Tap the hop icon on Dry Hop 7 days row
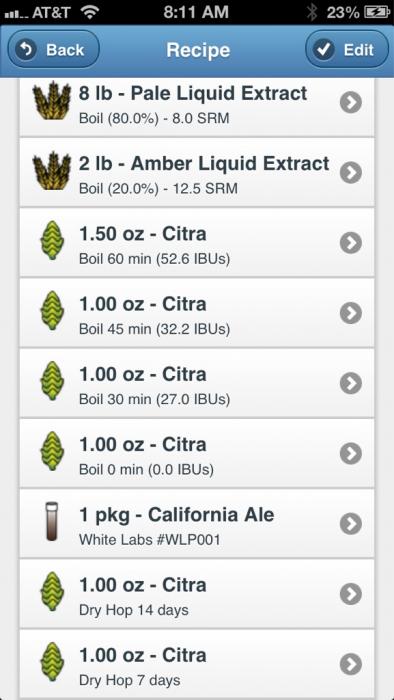Image resolution: width=394 pixels, height=700 pixels. pyautogui.click(x=52, y=662)
